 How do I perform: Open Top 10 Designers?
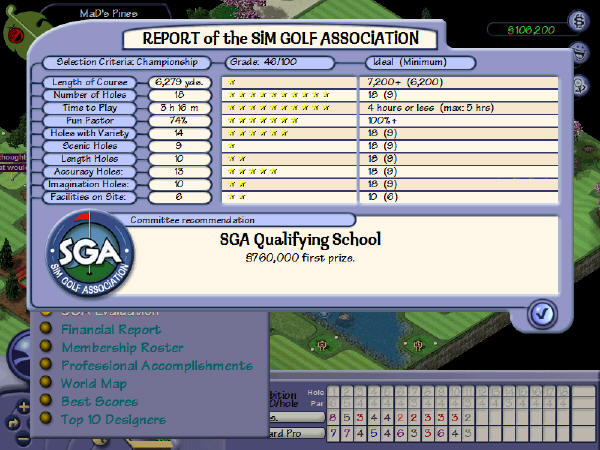(x=114, y=419)
